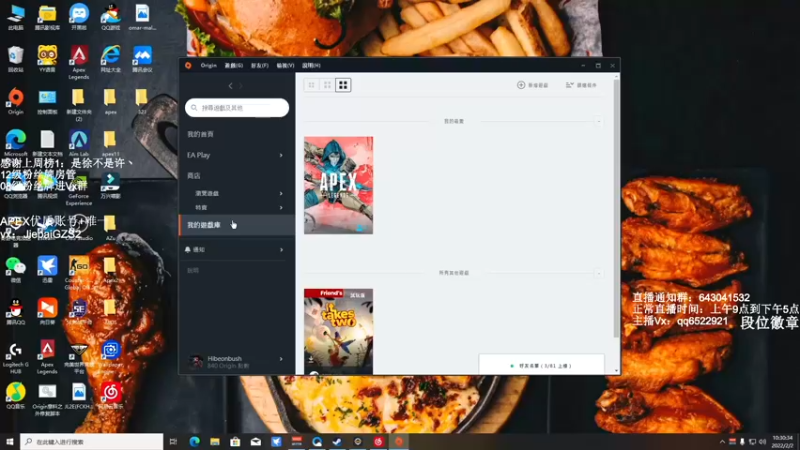This screenshot has width=800, height=450.
Task: Collapse the My Favorites section
Action: pos(598,121)
